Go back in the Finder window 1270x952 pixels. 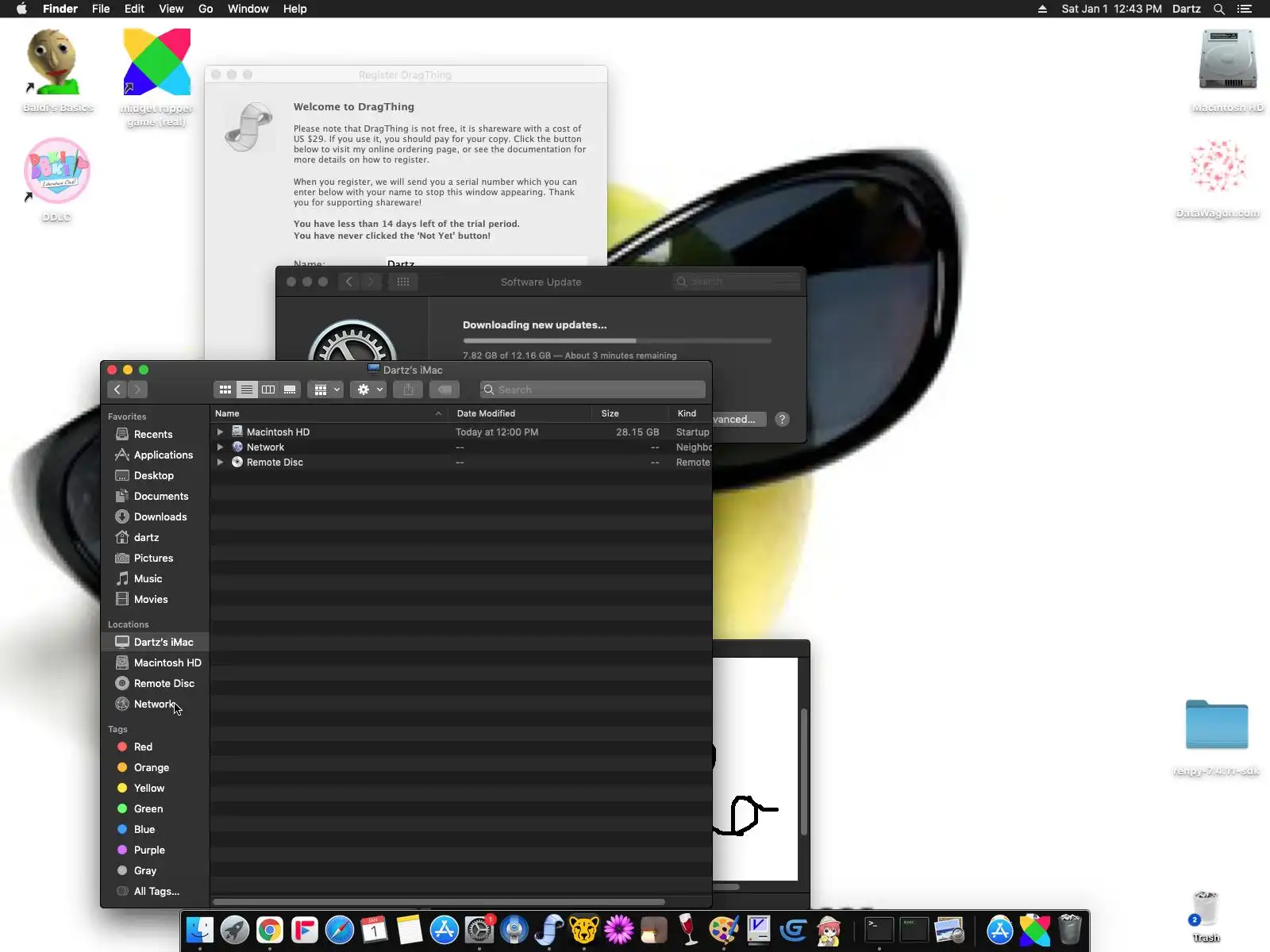pos(117,390)
